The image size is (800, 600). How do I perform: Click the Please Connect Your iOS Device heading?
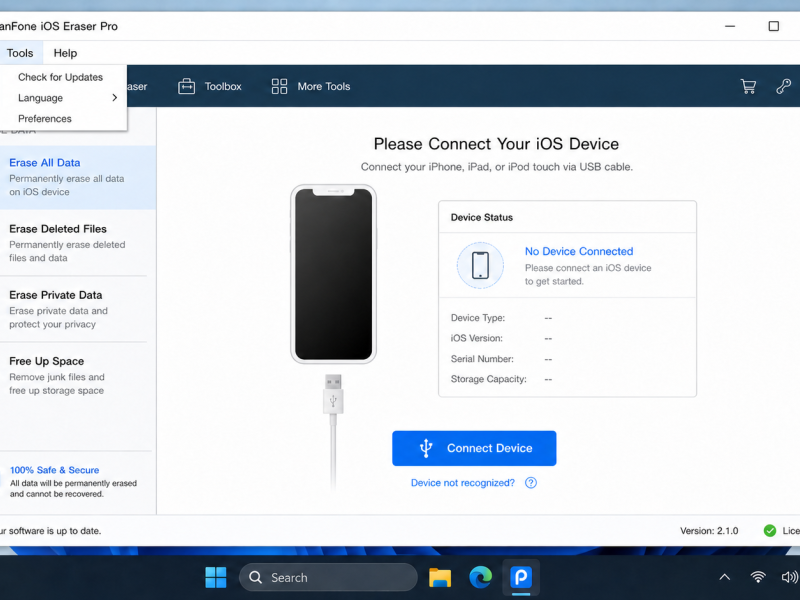pos(496,144)
